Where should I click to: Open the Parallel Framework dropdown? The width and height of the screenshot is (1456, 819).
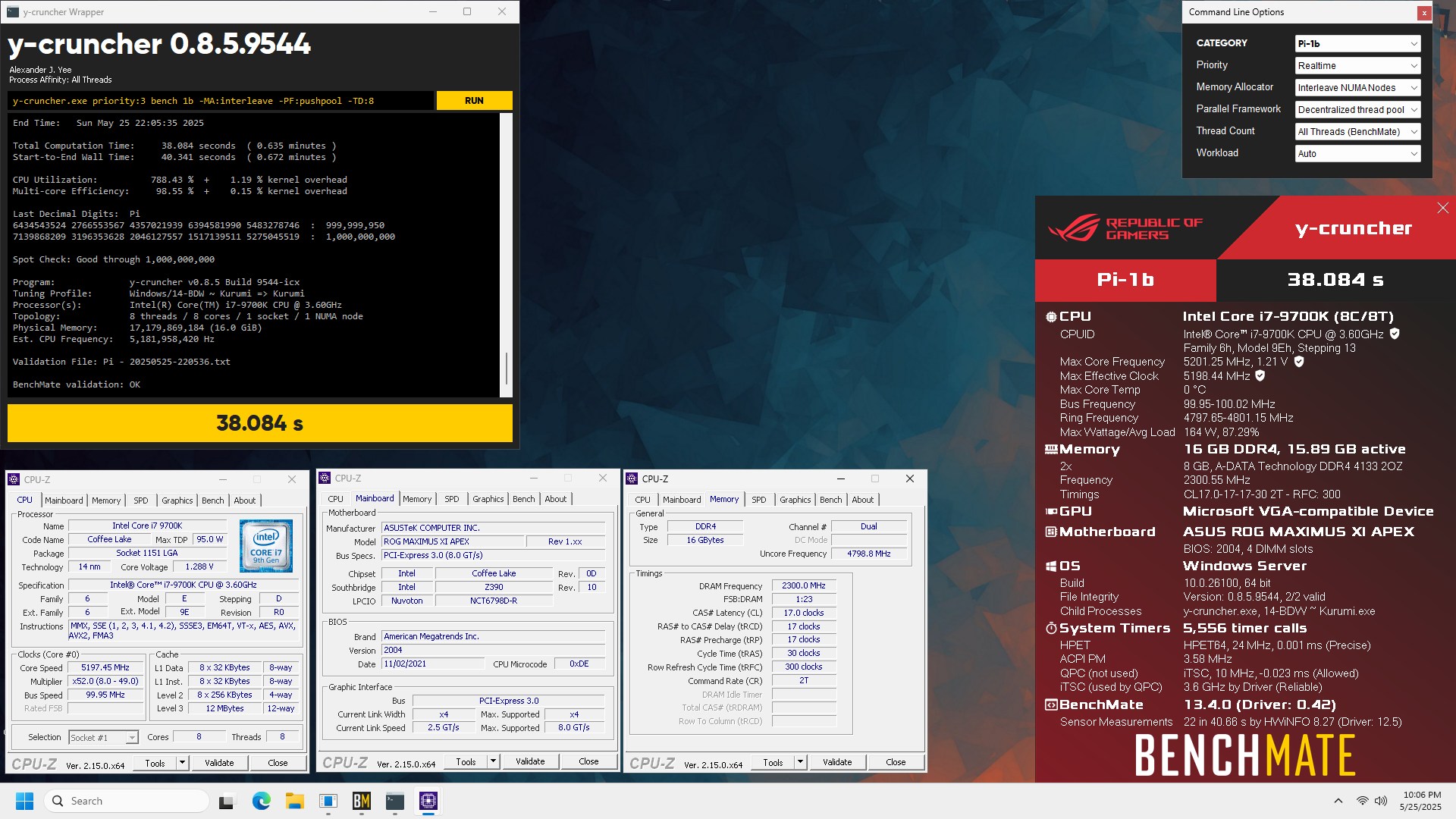point(1357,109)
